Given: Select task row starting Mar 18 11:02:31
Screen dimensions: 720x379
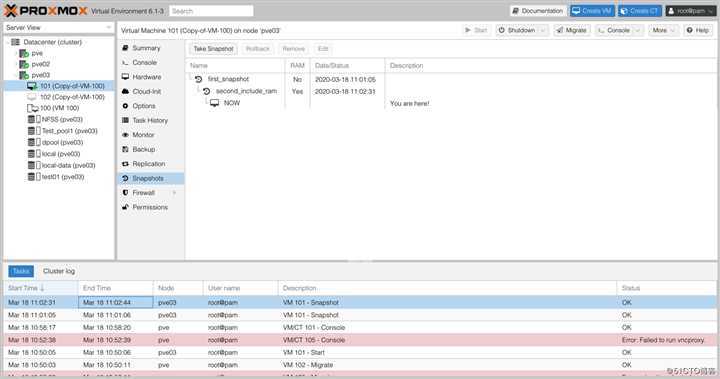Looking at the screenshot, I should click(360, 303).
